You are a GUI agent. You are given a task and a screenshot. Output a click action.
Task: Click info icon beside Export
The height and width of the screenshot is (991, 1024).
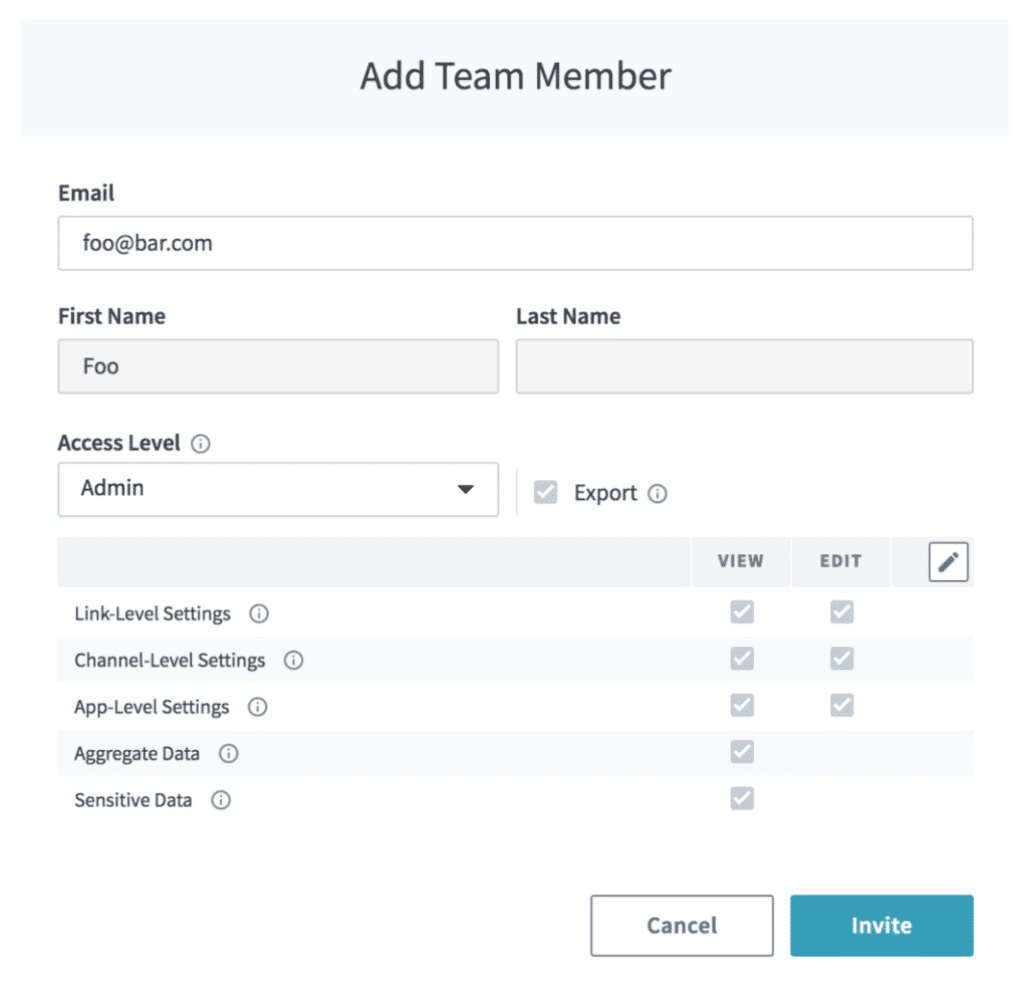657,494
